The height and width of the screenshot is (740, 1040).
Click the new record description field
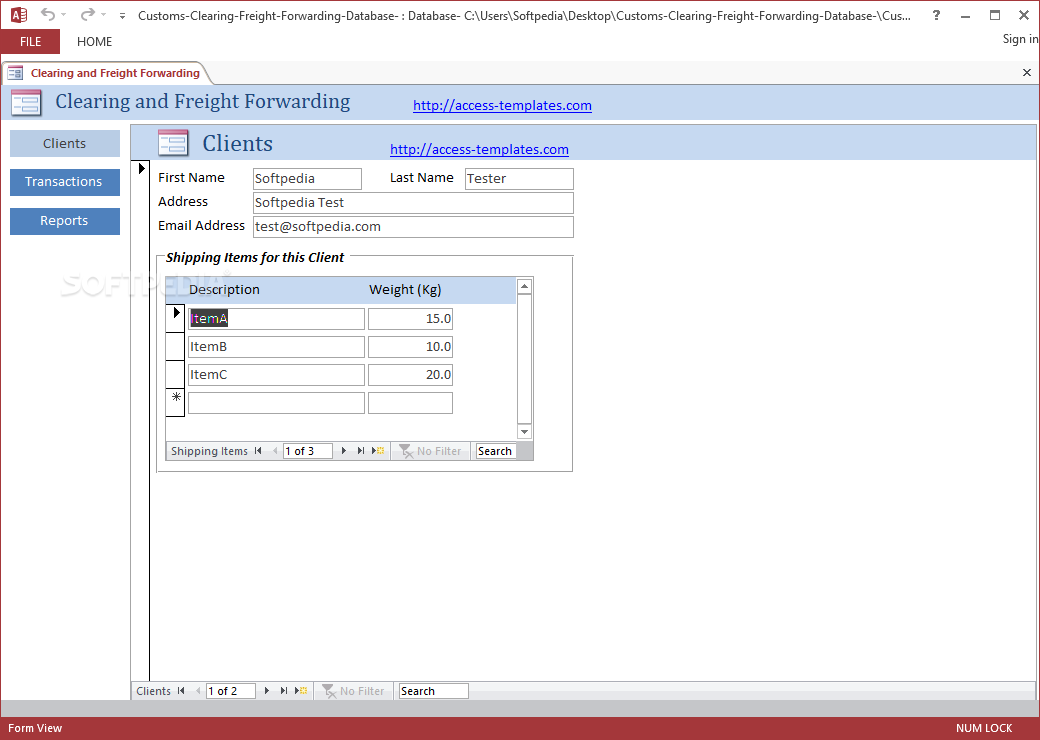[x=277, y=402]
